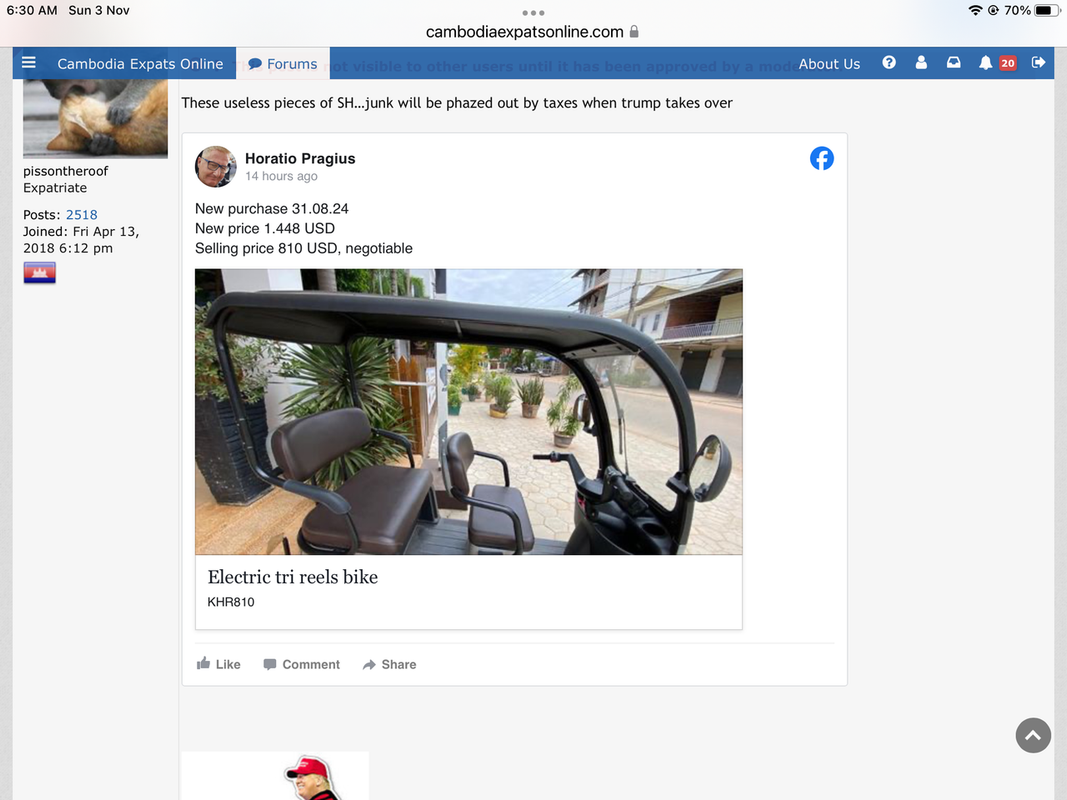The width and height of the screenshot is (1067, 800).
Task: Open the notifications bell icon
Action: click(985, 63)
